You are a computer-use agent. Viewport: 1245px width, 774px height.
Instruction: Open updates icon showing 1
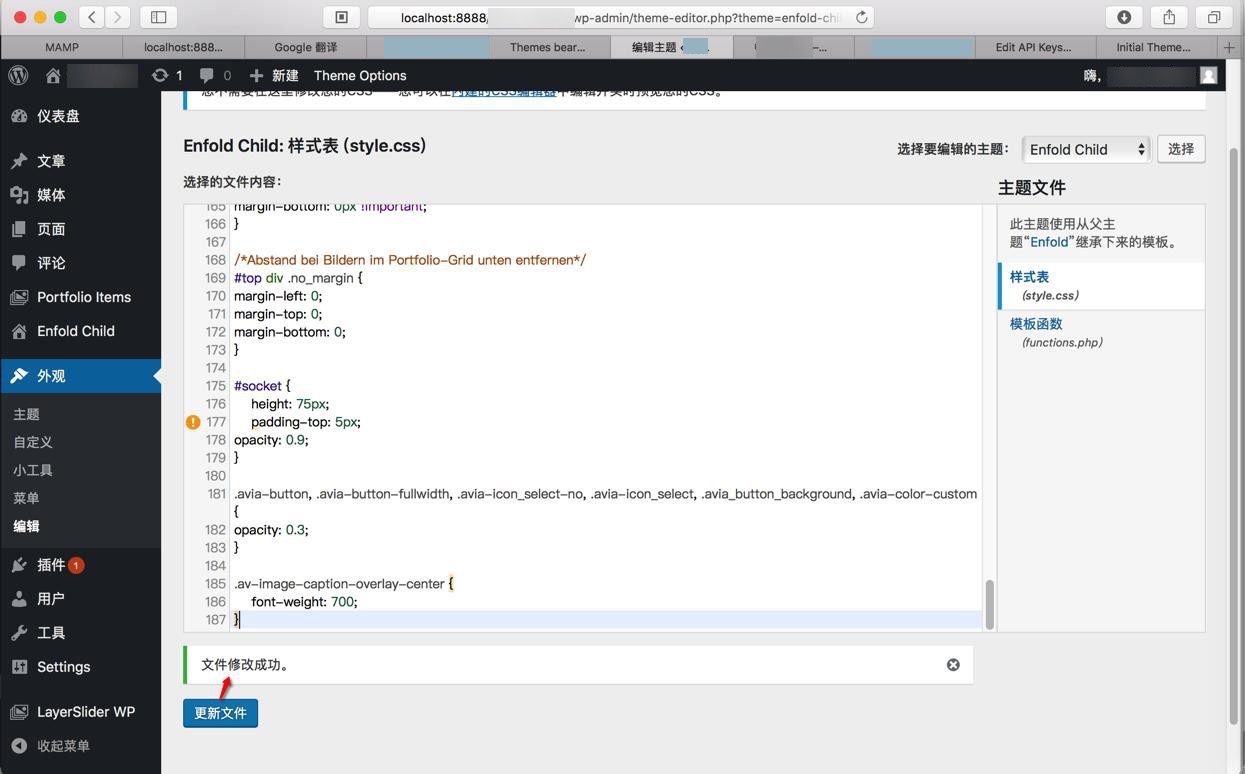[167, 75]
